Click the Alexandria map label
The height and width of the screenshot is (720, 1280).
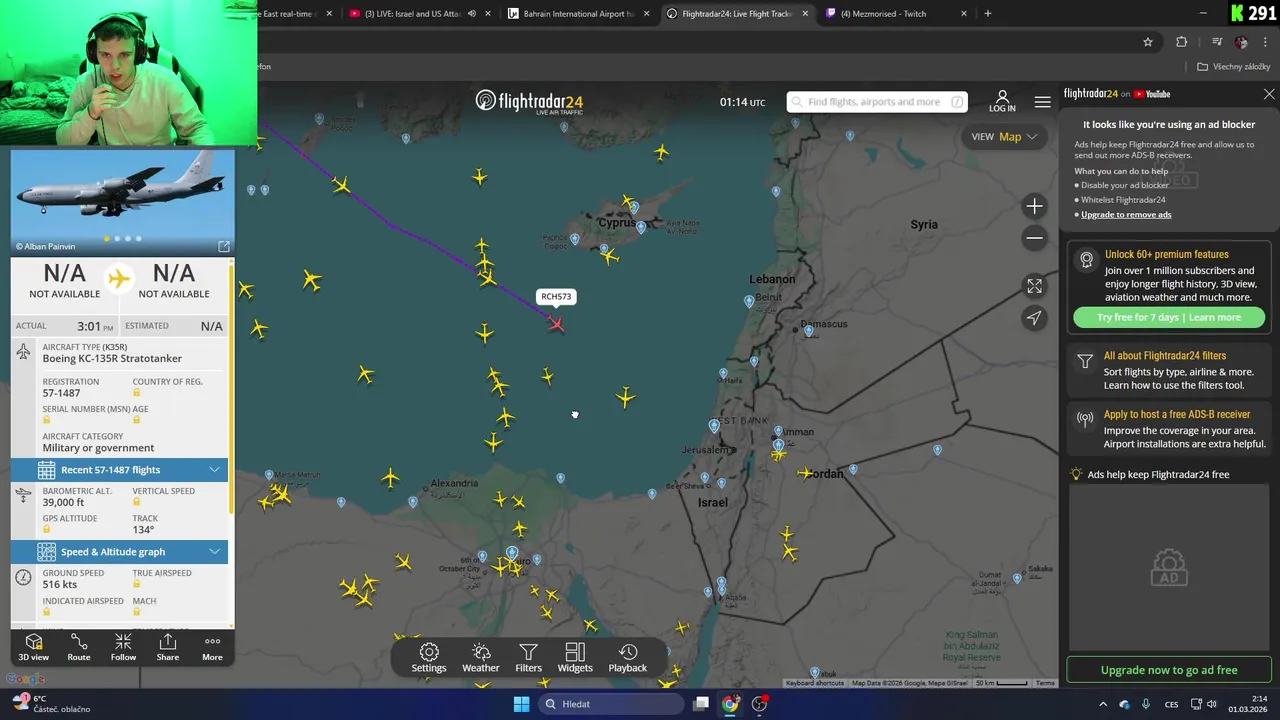(x=454, y=484)
